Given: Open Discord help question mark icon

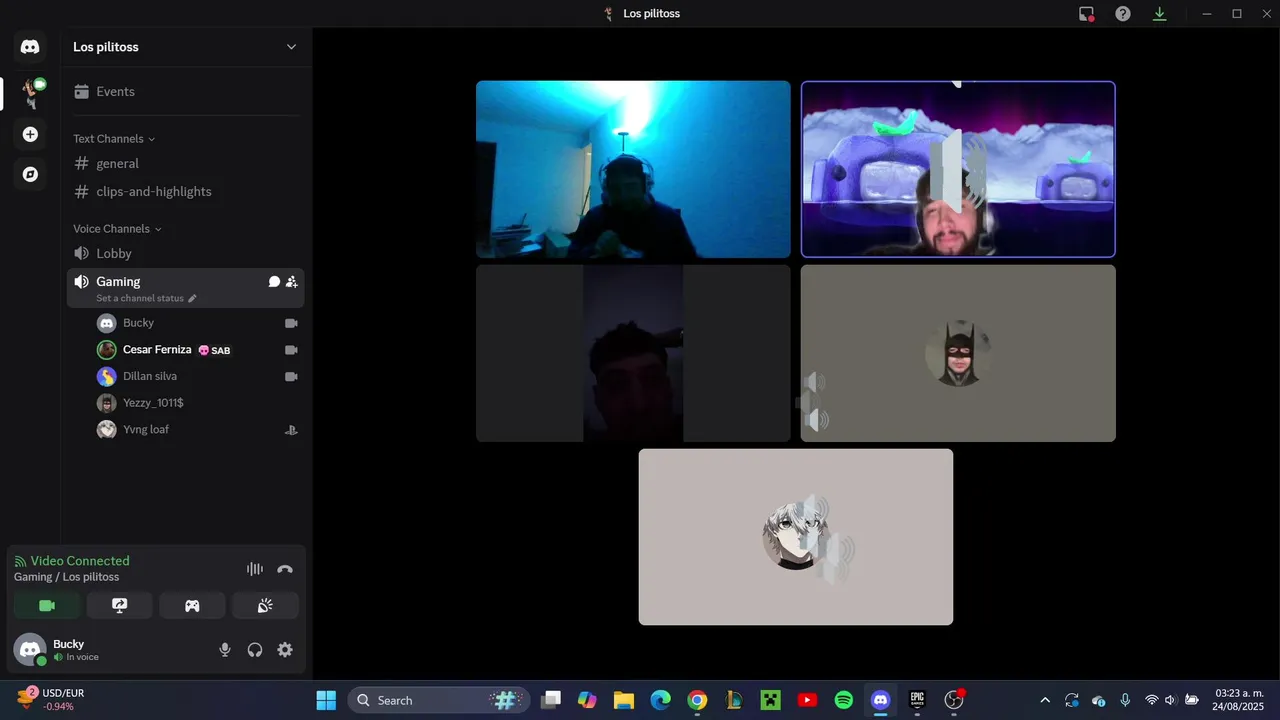Looking at the screenshot, I should coord(1123,14).
